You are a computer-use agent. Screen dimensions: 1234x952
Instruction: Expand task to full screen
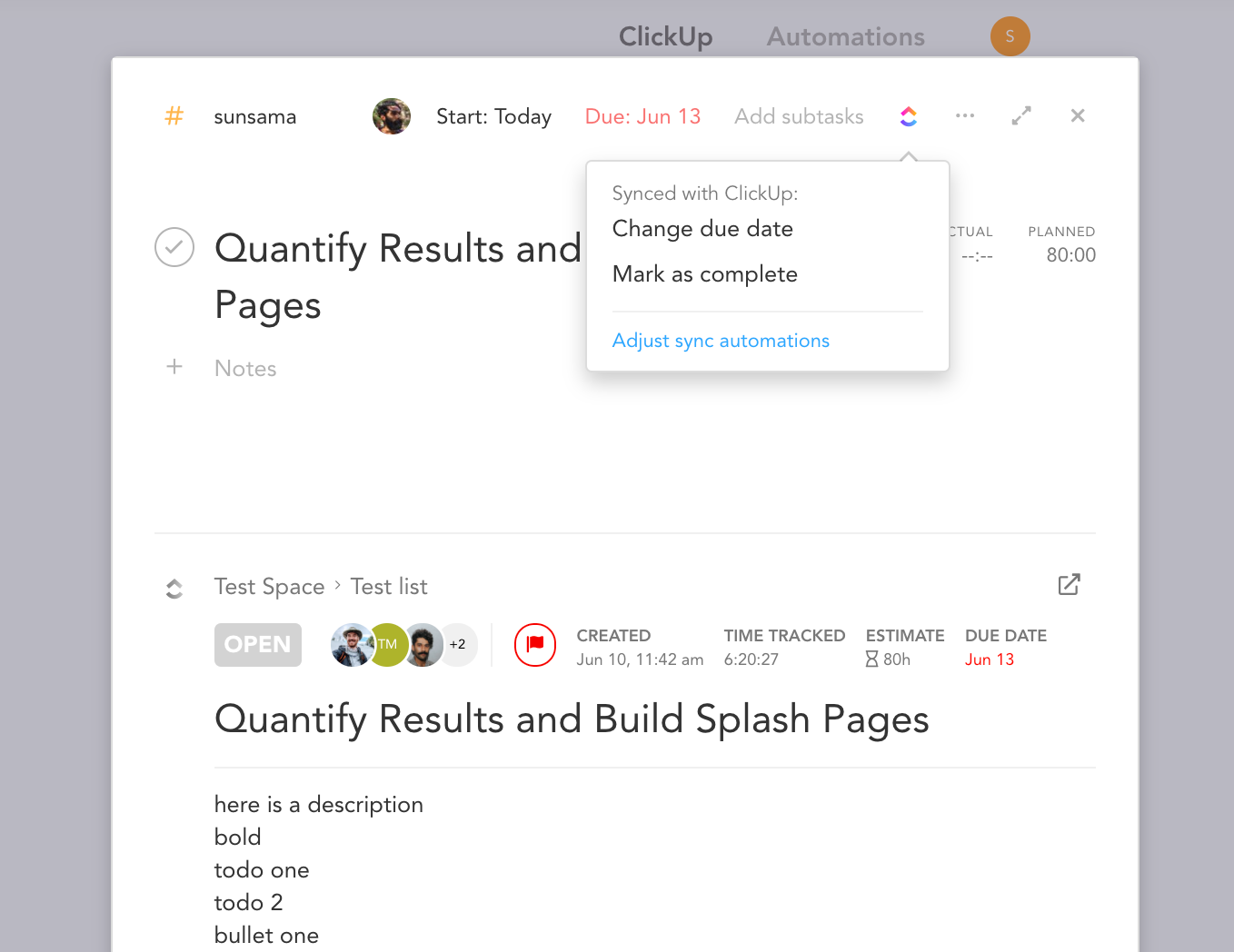pos(1021,115)
